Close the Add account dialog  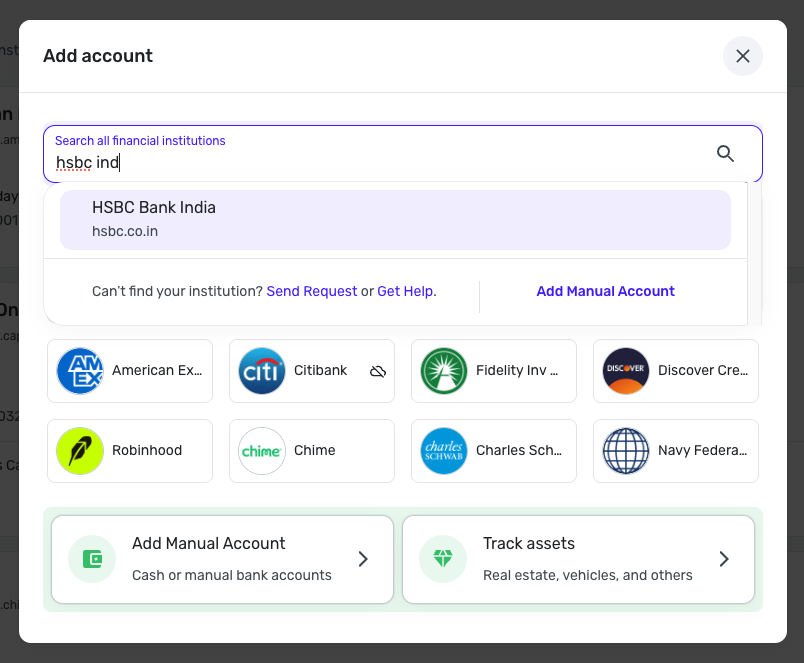[x=742, y=56]
